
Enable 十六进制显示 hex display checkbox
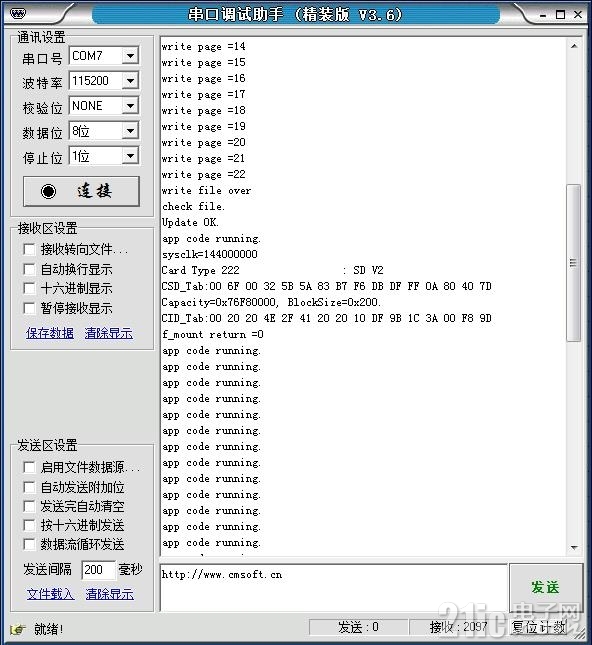[x=29, y=288]
